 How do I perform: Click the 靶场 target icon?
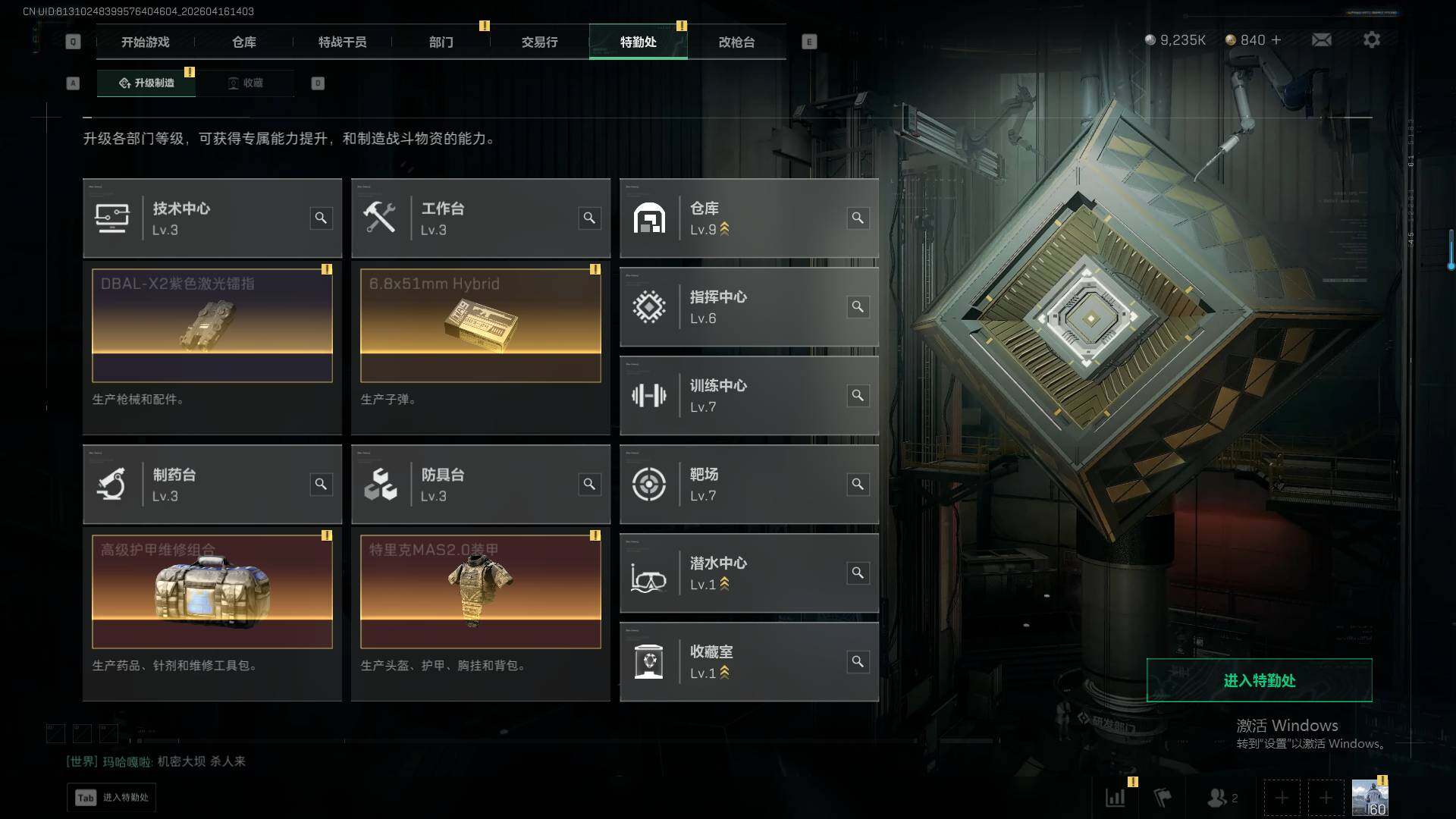(x=649, y=485)
